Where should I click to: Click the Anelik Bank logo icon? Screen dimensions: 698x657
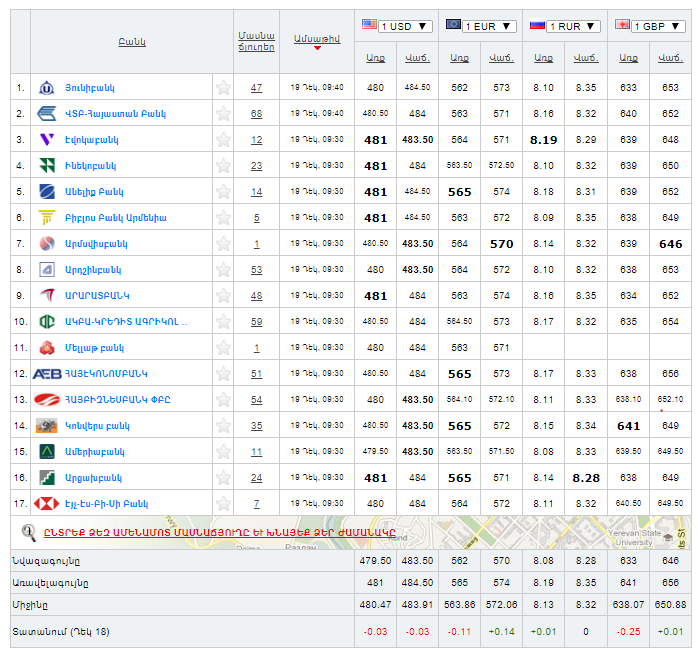click(47, 192)
